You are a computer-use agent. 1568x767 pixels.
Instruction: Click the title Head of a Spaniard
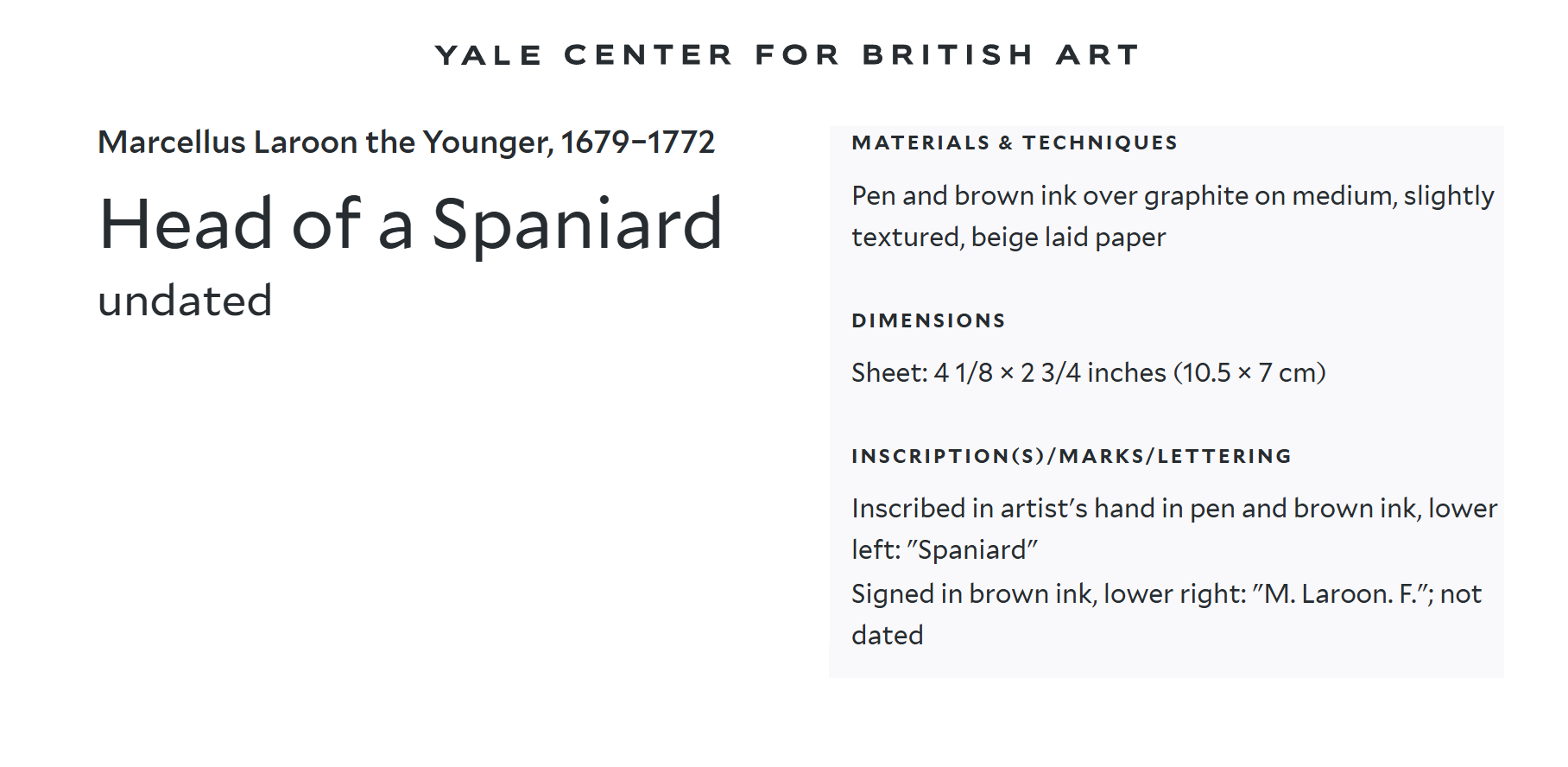411,225
